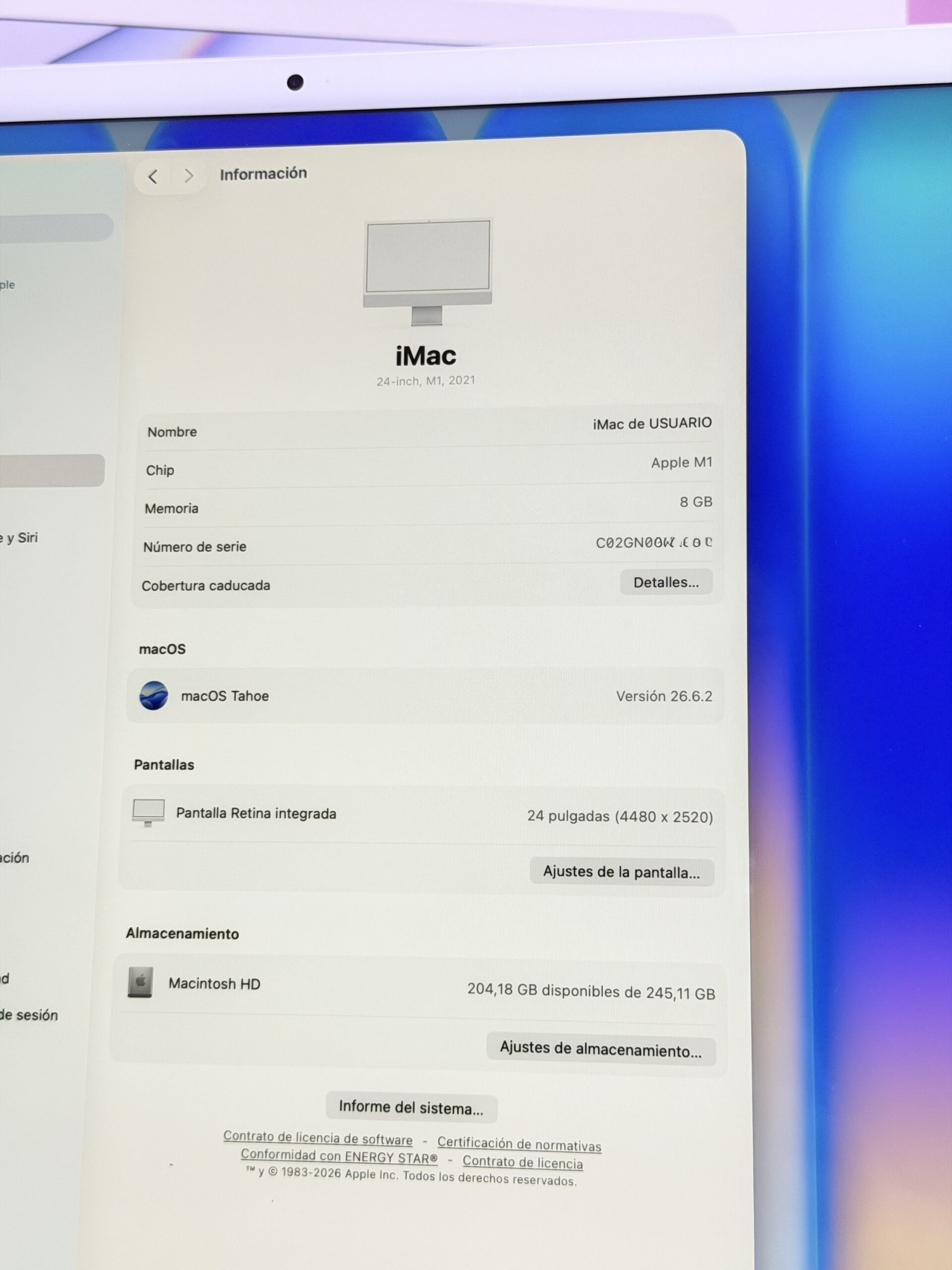The width and height of the screenshot is (952, 1270).
Task: Select the Siri sidebar entry
Action: click(19, 538)
